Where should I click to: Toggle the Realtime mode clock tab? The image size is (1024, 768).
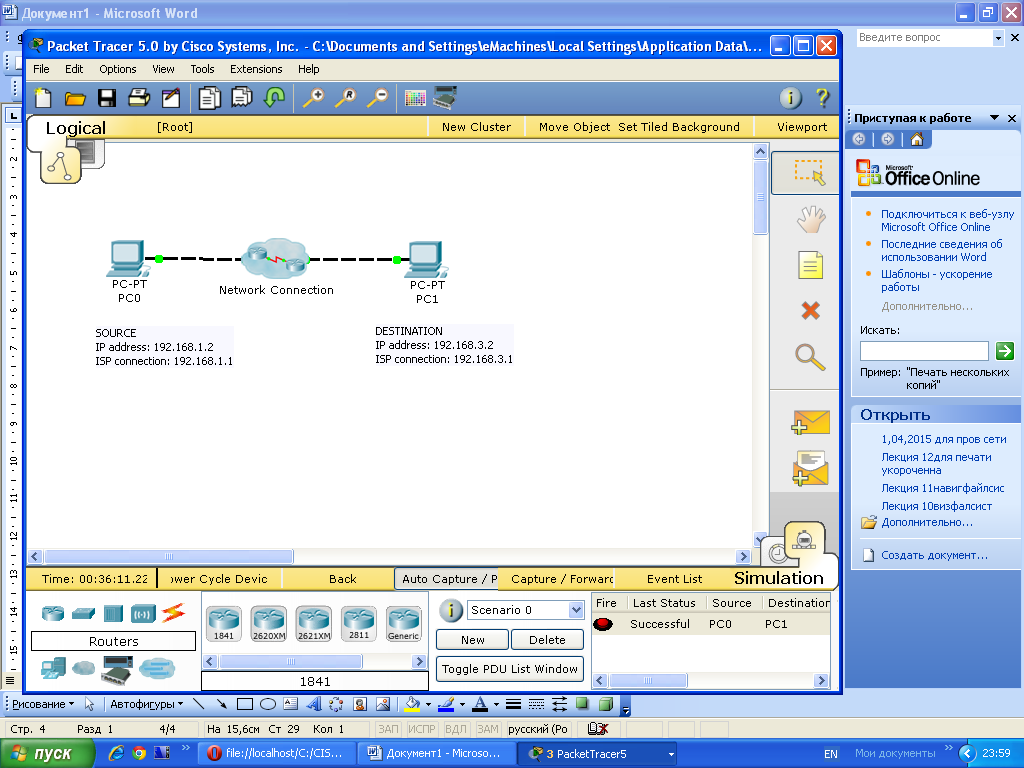point(778,553)
